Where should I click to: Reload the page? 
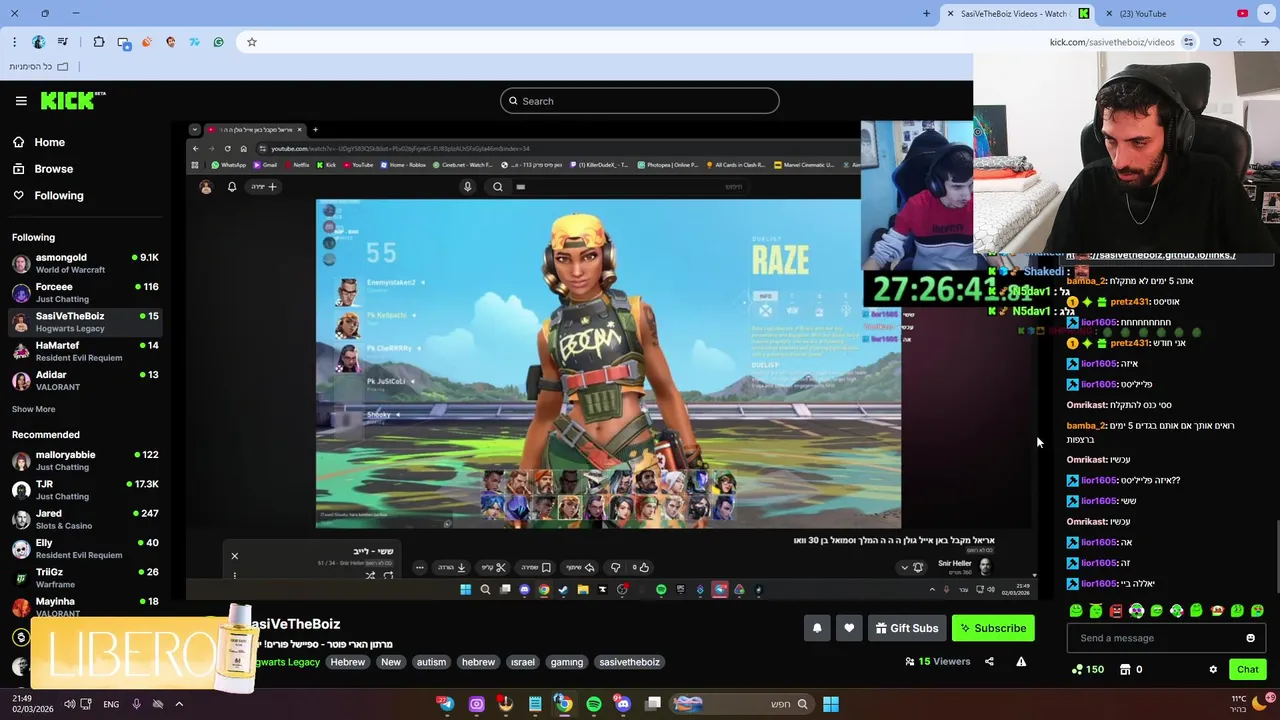[x=1217, y=42]
